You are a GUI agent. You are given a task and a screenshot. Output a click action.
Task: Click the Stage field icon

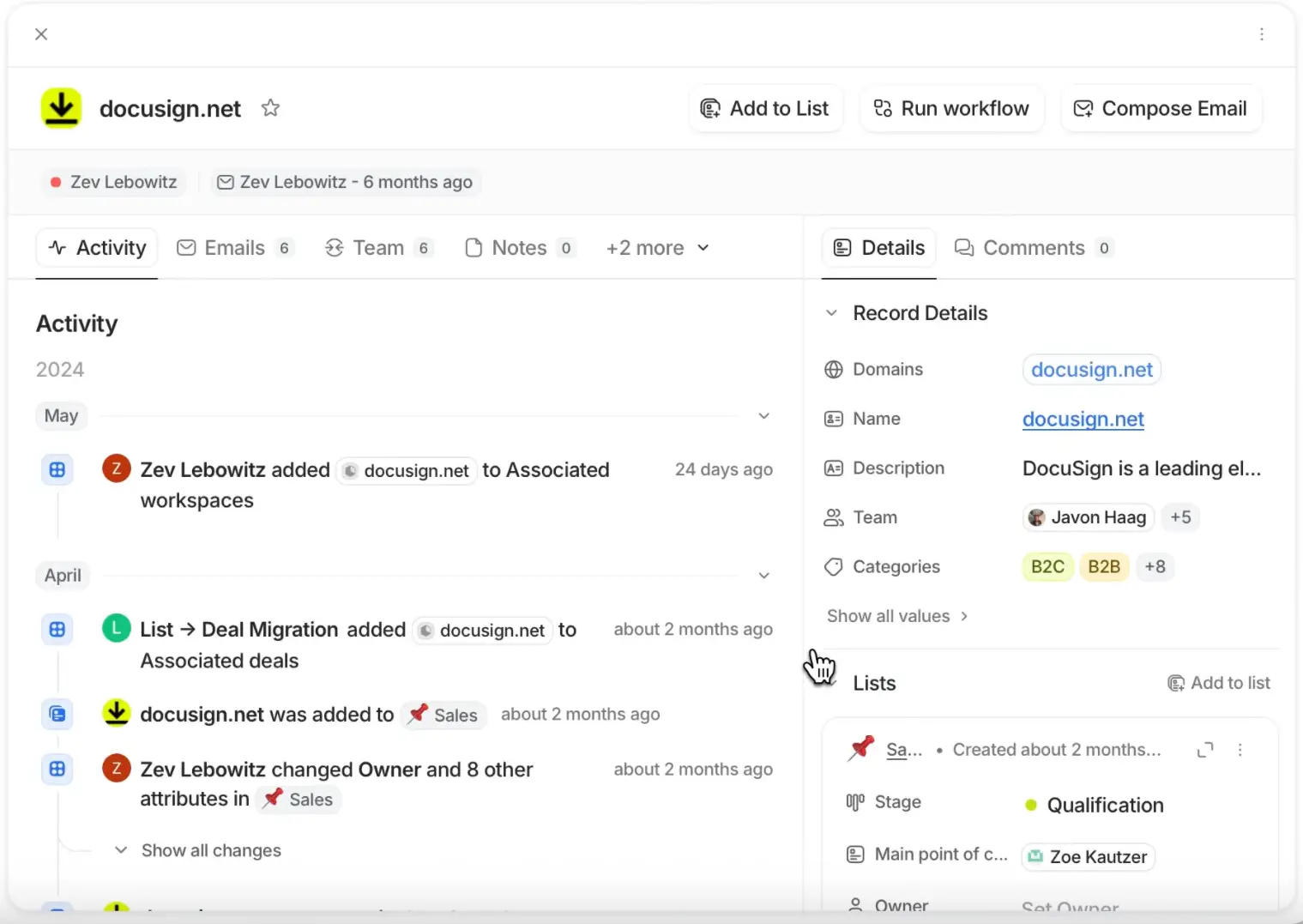point(855,802)
